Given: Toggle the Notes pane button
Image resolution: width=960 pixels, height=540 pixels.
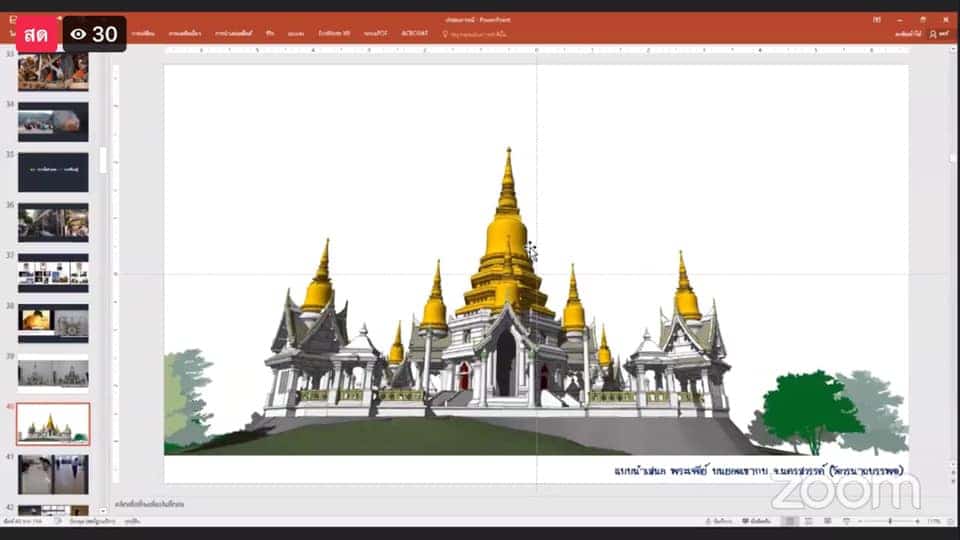Looking at the screenshot, I should pyautogui.click(x=719, y=521).
